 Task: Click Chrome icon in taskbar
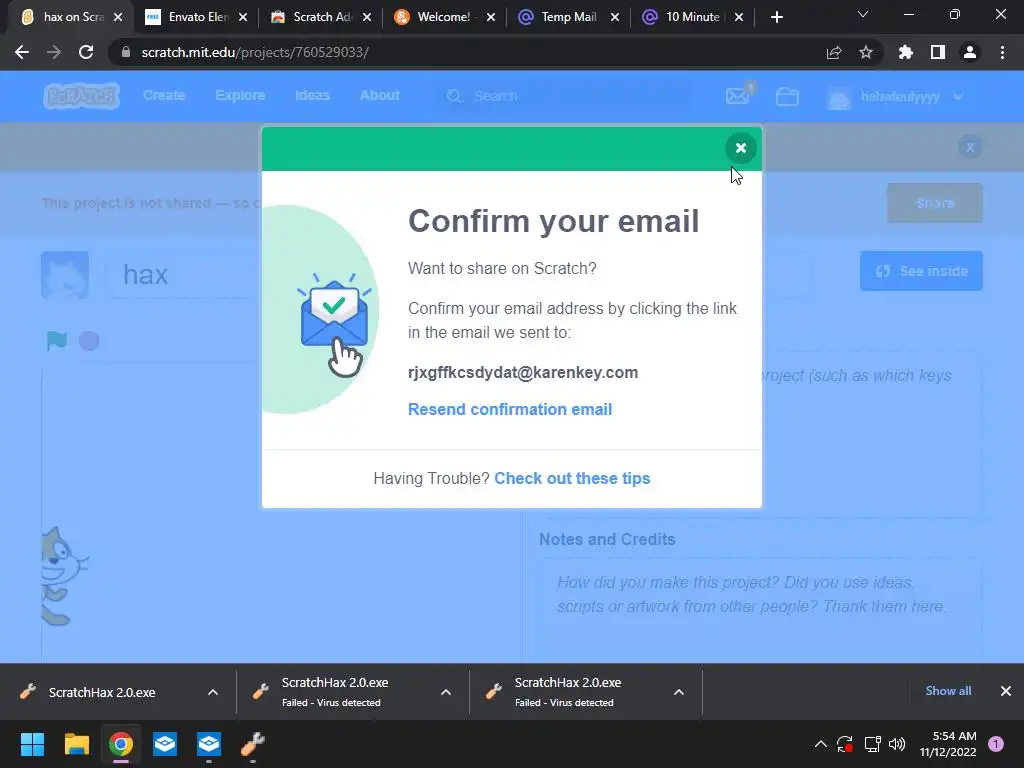(121, 744)
